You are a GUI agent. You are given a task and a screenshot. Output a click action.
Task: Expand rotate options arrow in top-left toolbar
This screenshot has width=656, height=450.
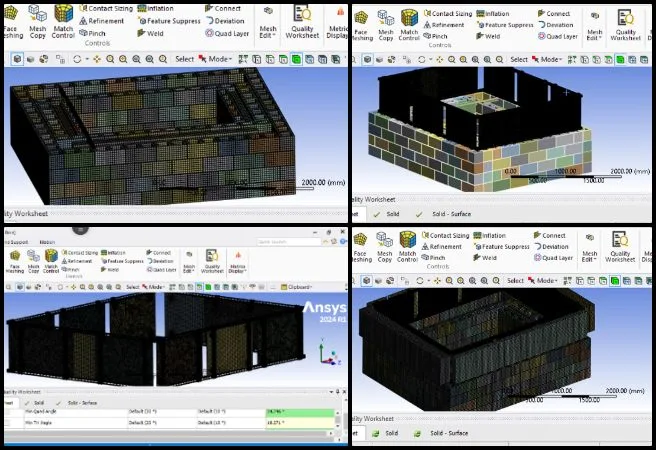point(87,59)
